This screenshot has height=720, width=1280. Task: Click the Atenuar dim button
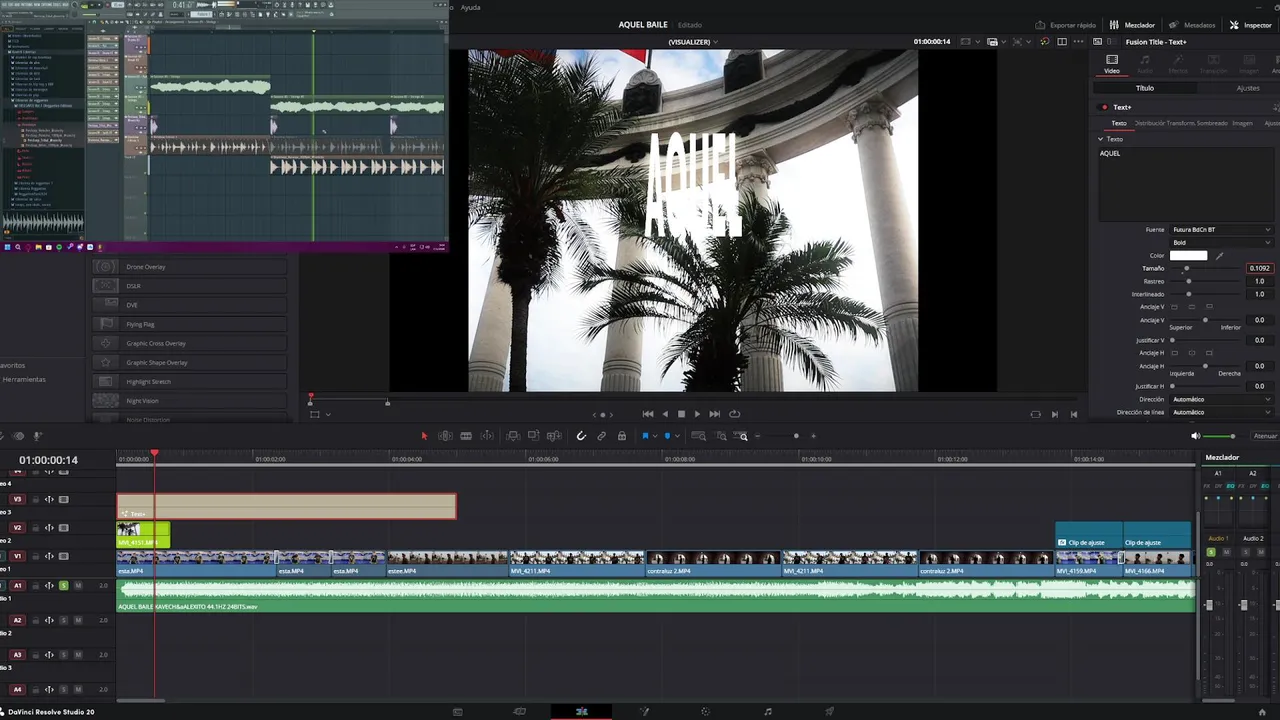1265,436
